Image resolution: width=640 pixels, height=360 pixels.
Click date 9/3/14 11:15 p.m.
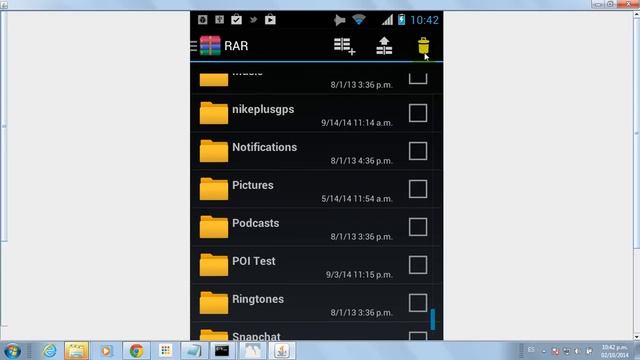point(359,275)
